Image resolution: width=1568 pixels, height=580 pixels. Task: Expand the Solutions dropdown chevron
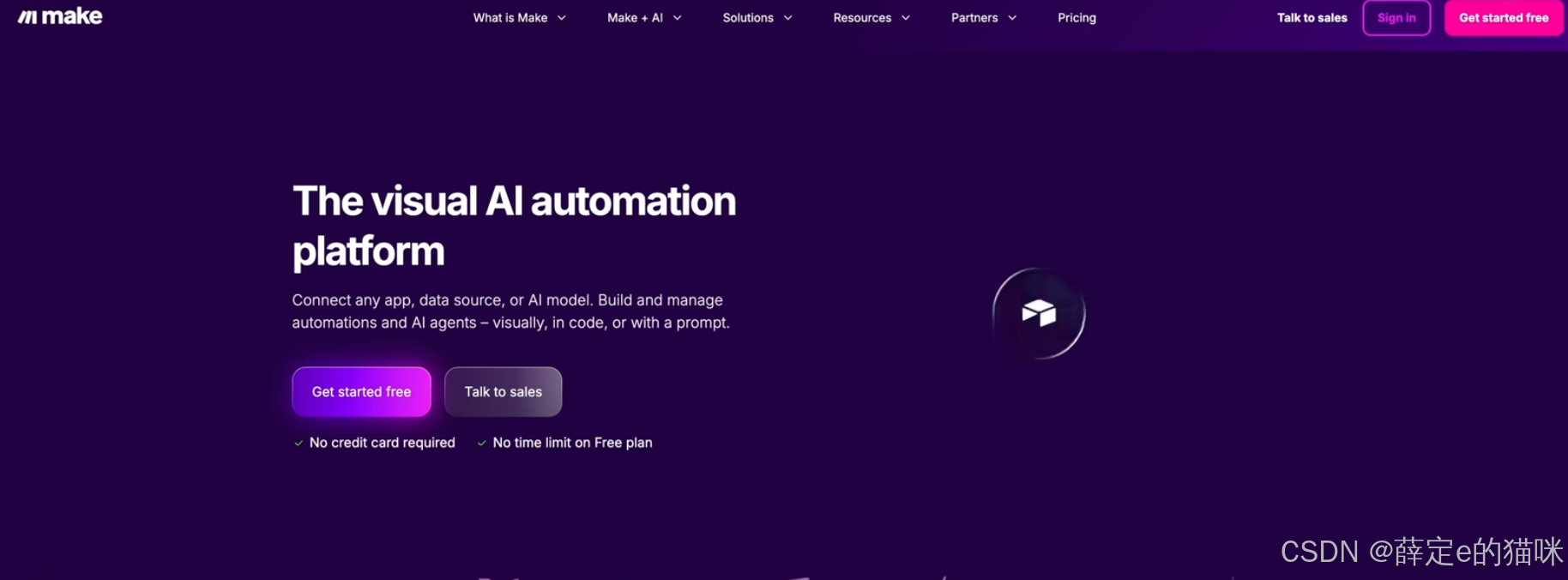(788, 18)
